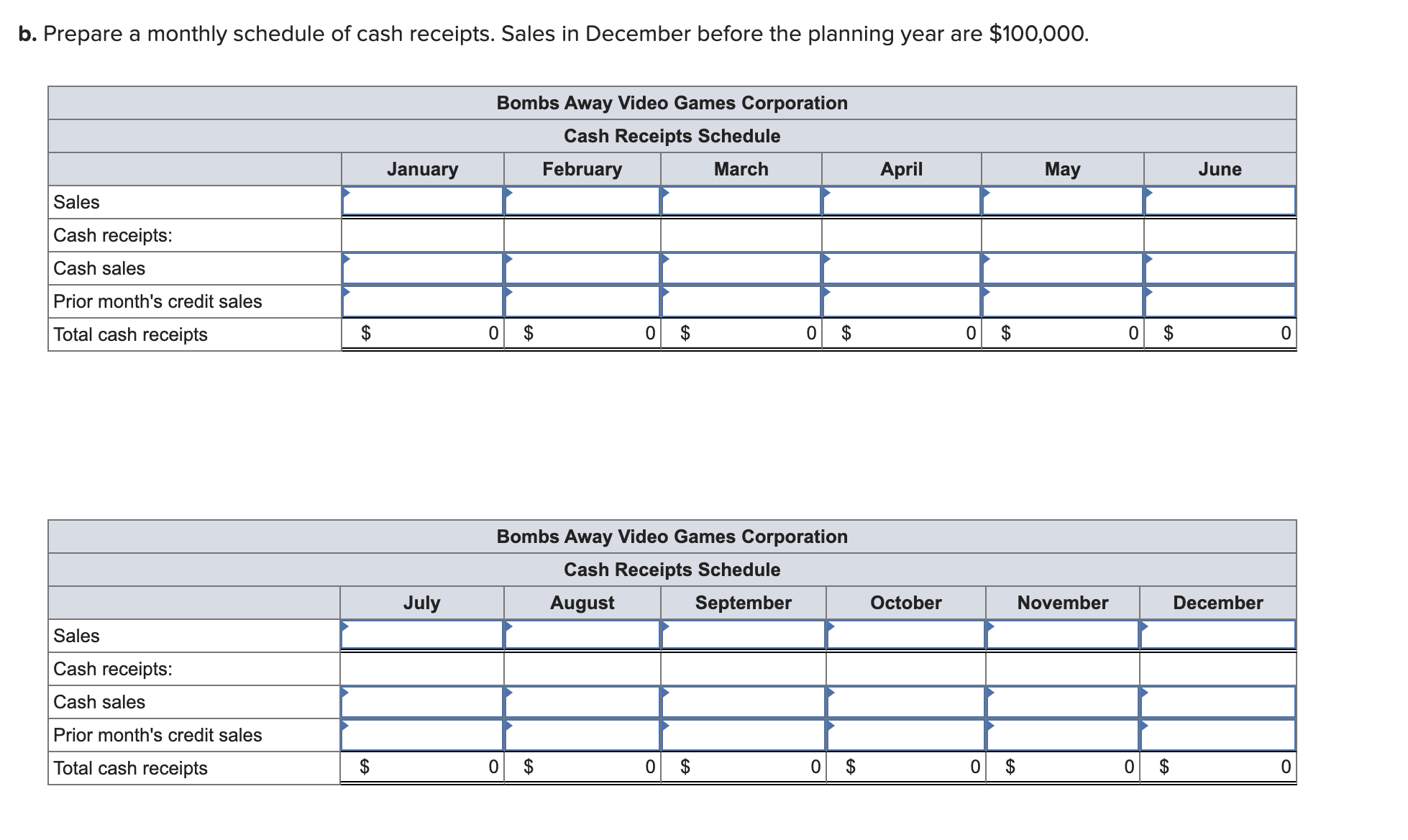Select the January Cash sales cell
1408x840 pixels.
point(423,268)
